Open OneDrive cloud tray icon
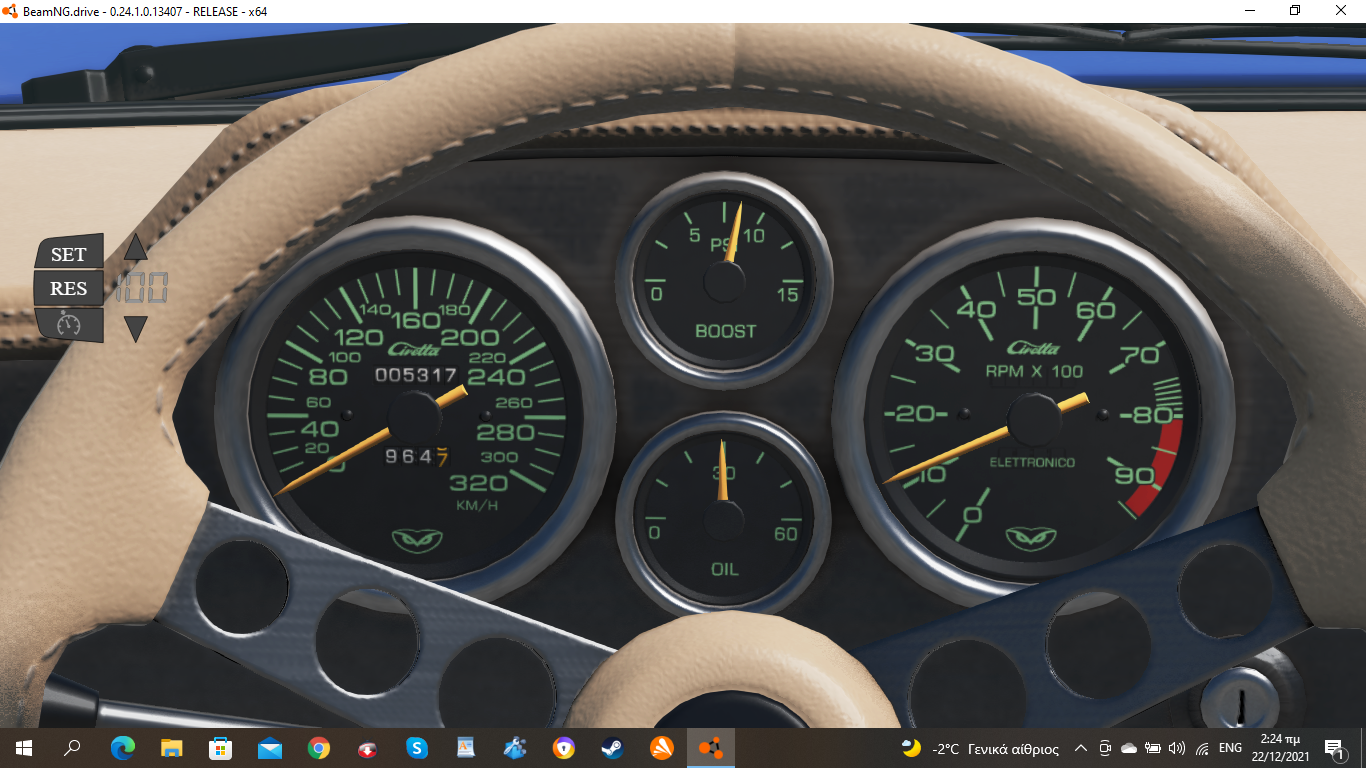Viewport: 1366px width, 768px height. [1129, 748]
